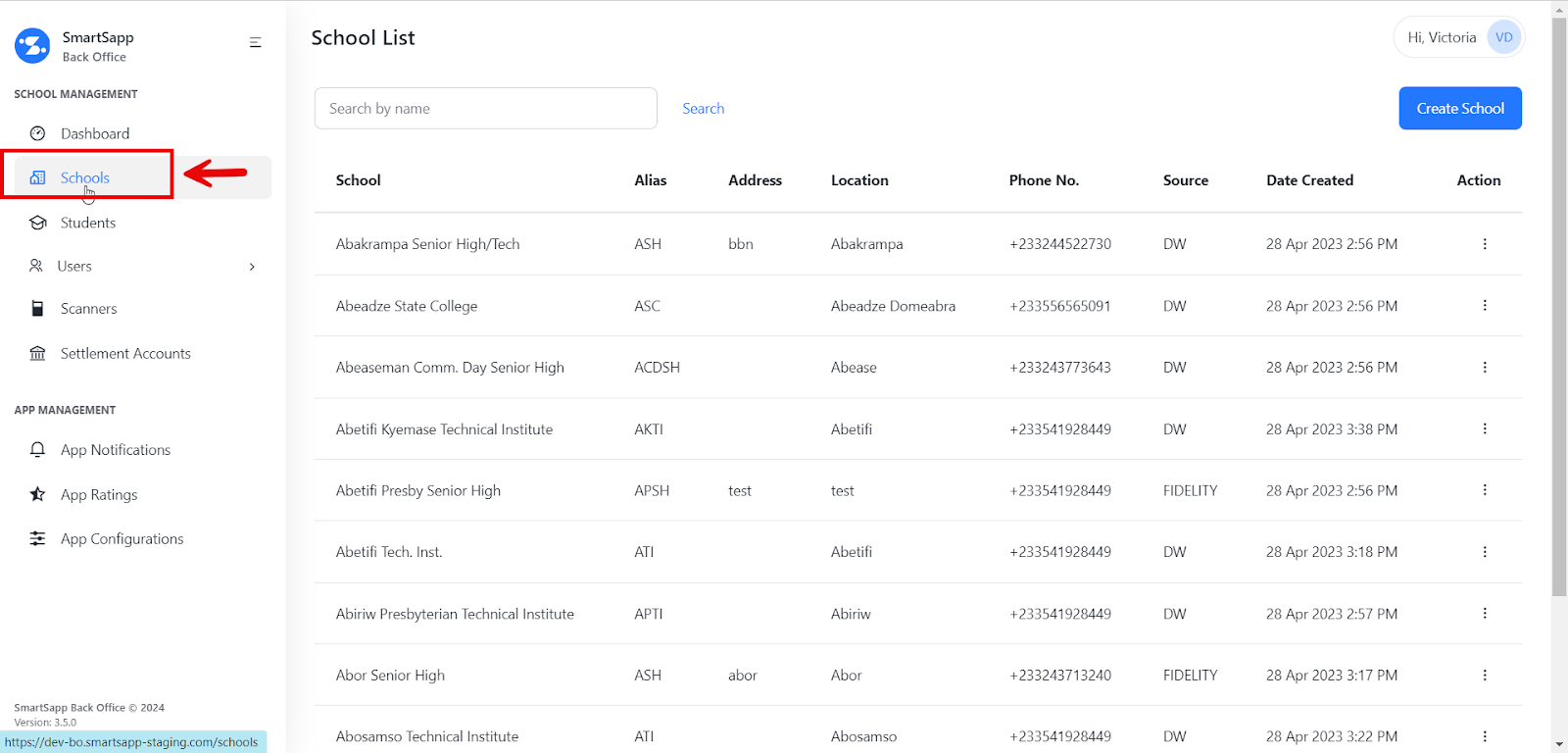Open actions menu for Abakrampa Senior High/Tech
Screen dimensions: 1568x753
[1485, 244]
